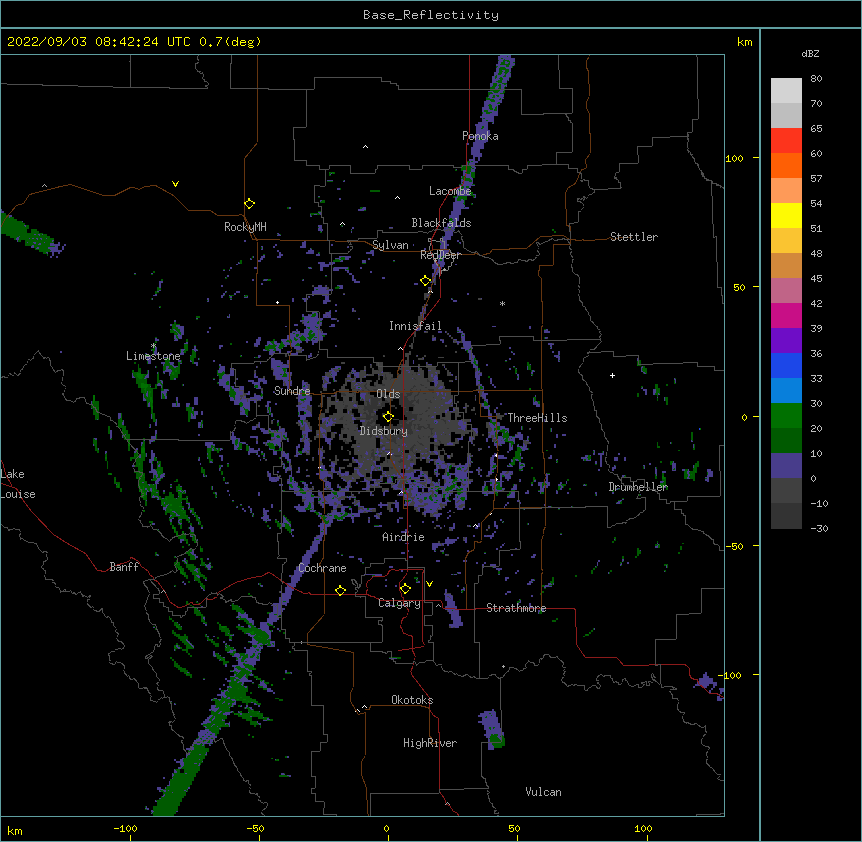Click the km unit label at top right

click(x=745, y=42)
